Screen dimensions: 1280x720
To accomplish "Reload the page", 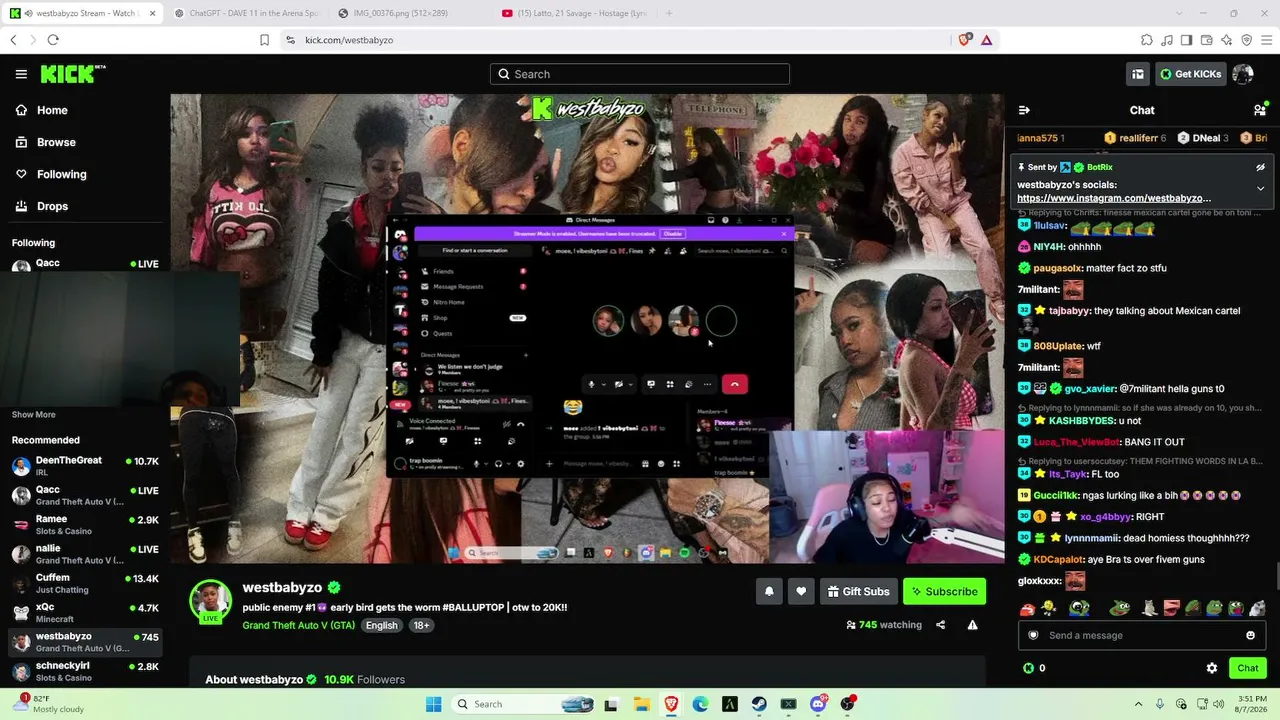I will click(53, 40).
